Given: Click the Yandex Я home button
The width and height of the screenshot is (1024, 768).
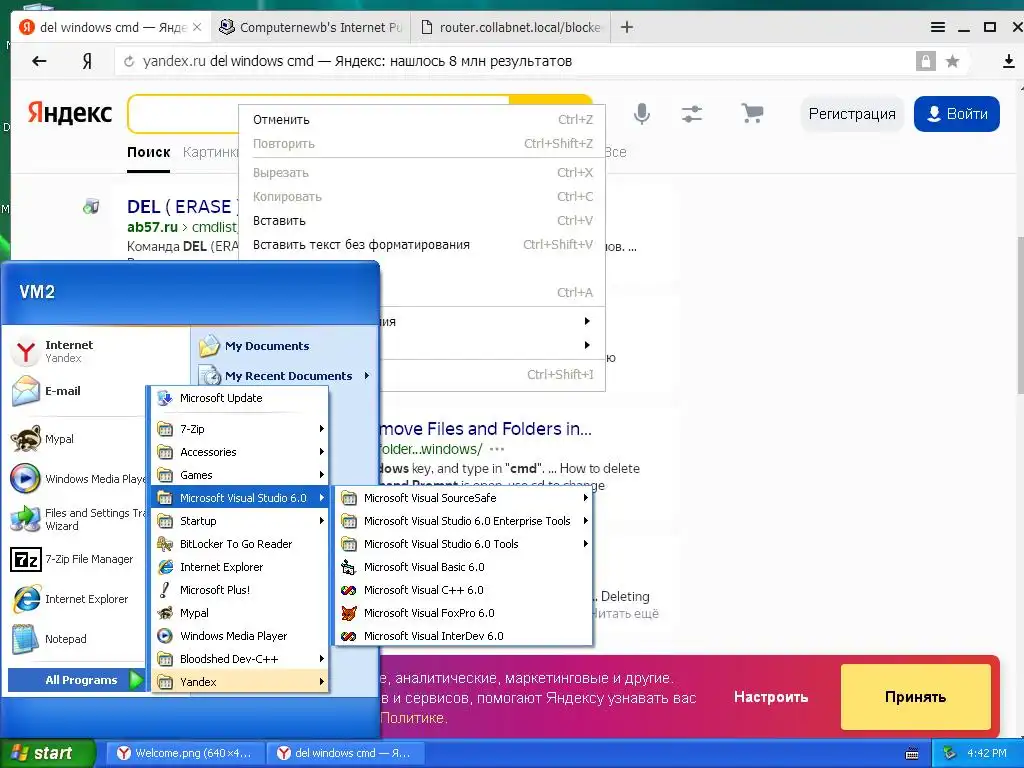Looking at the screenshot, I should point(87,61).
